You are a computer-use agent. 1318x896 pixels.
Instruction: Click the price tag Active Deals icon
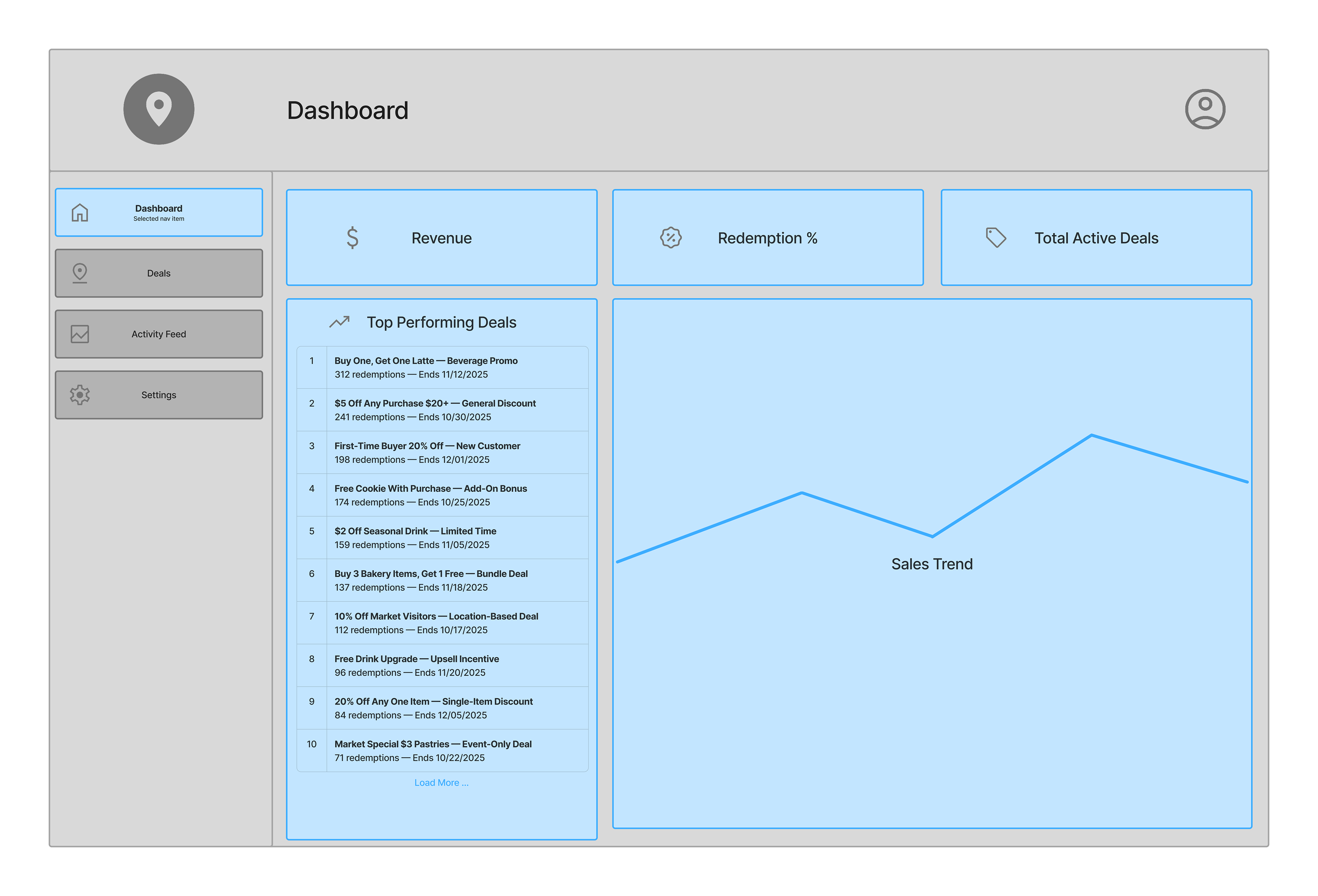[x=995, y=238]
